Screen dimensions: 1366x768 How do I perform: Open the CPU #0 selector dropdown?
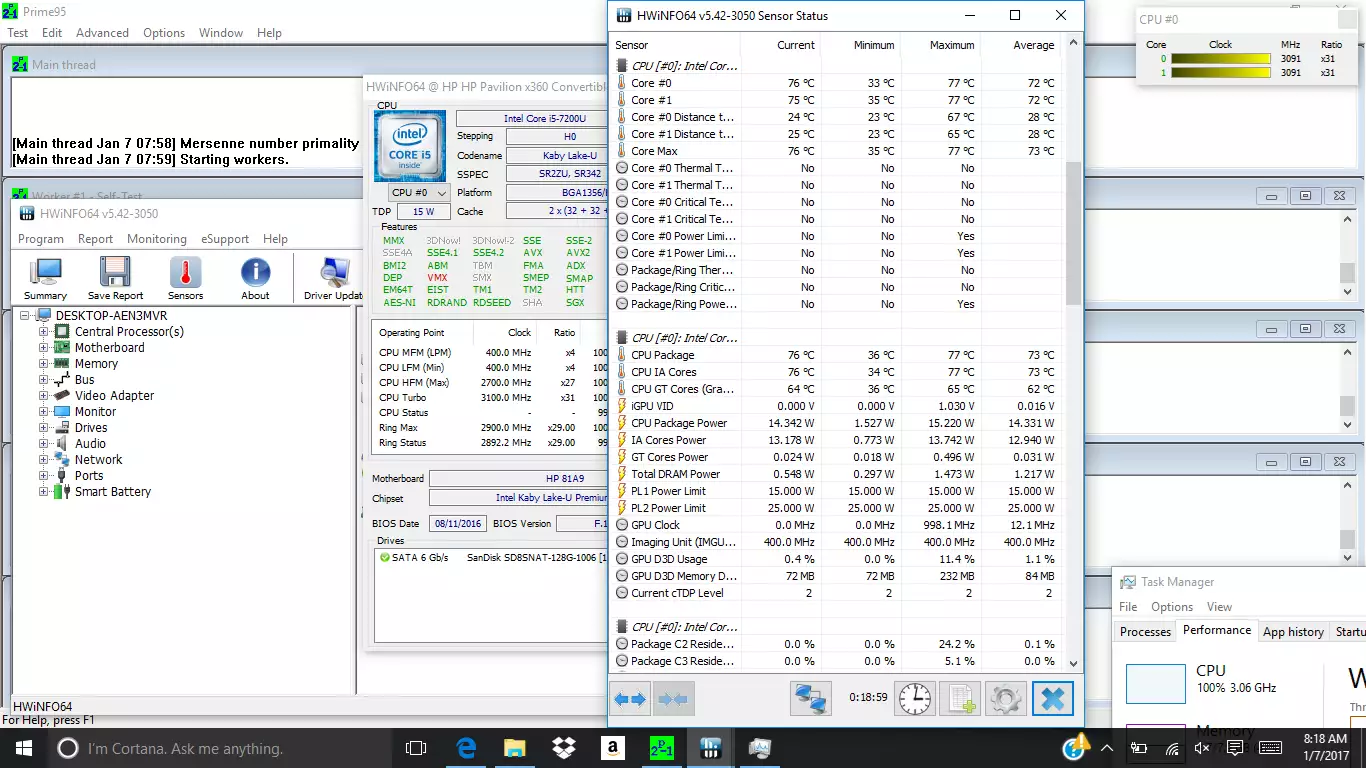pos(419,193)
